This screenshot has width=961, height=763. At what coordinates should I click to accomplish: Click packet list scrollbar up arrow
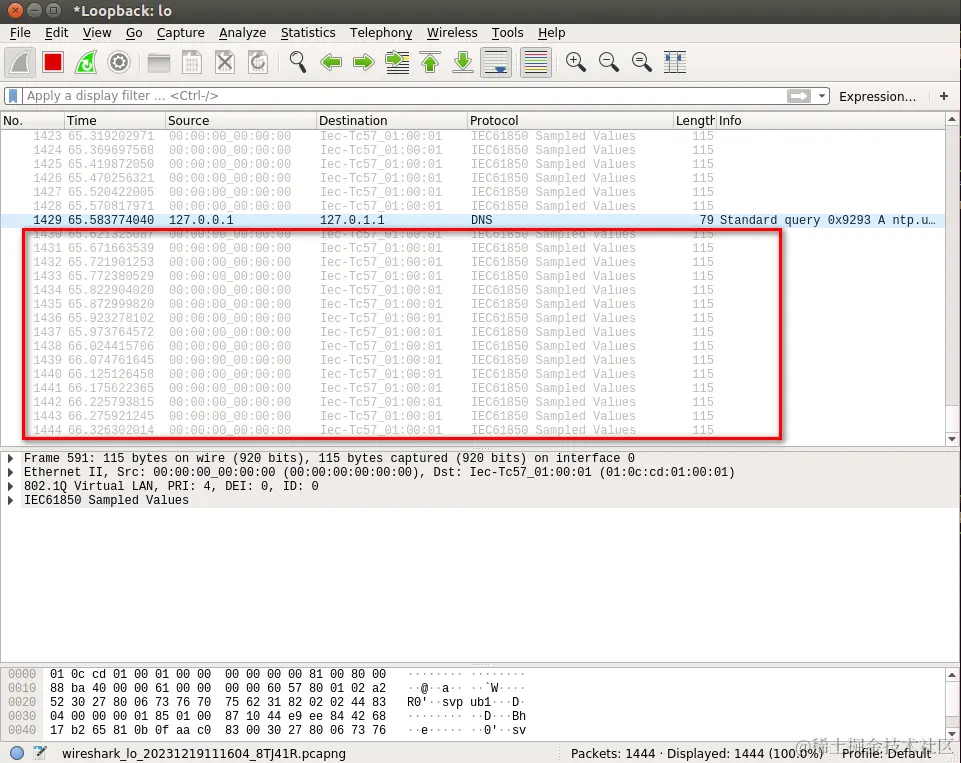click(952, 120)
